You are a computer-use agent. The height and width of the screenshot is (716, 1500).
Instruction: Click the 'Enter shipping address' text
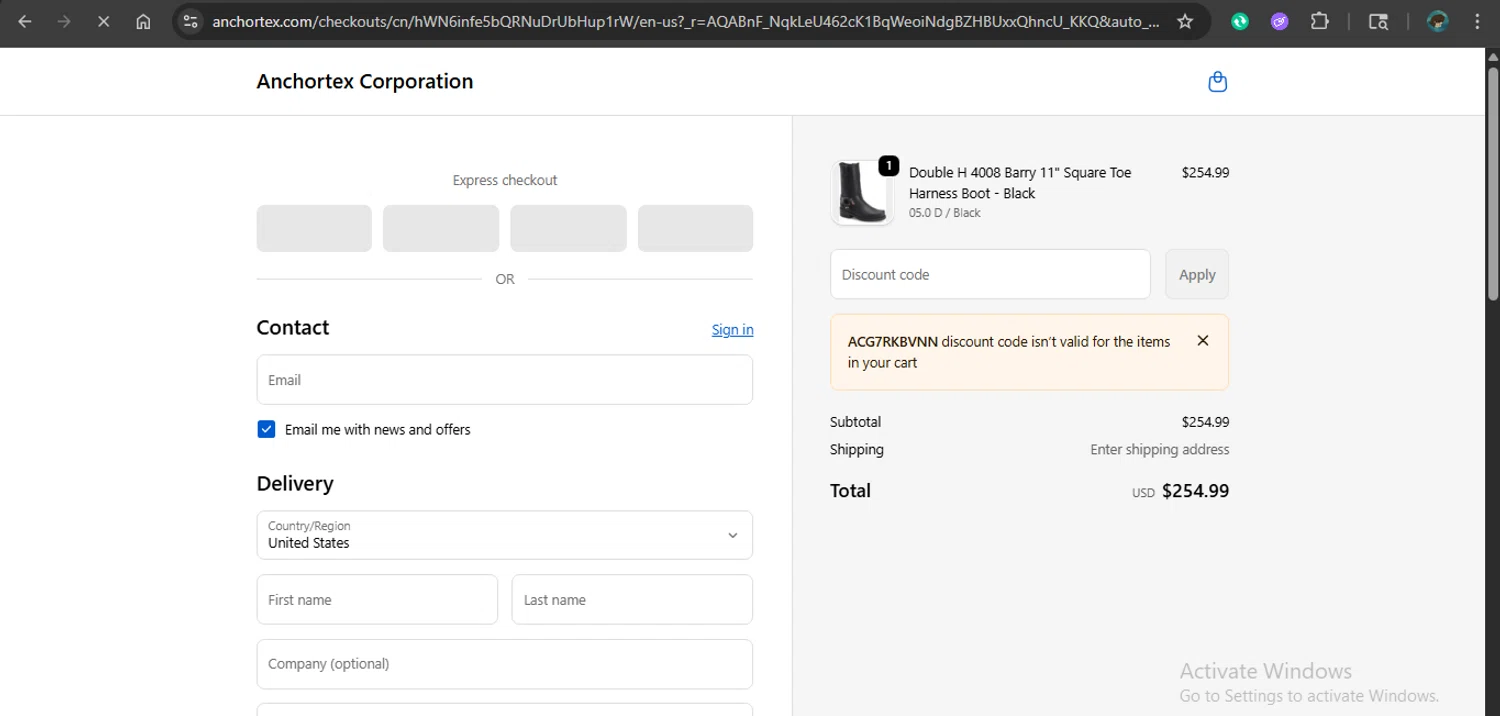(x=1160, y=450)
